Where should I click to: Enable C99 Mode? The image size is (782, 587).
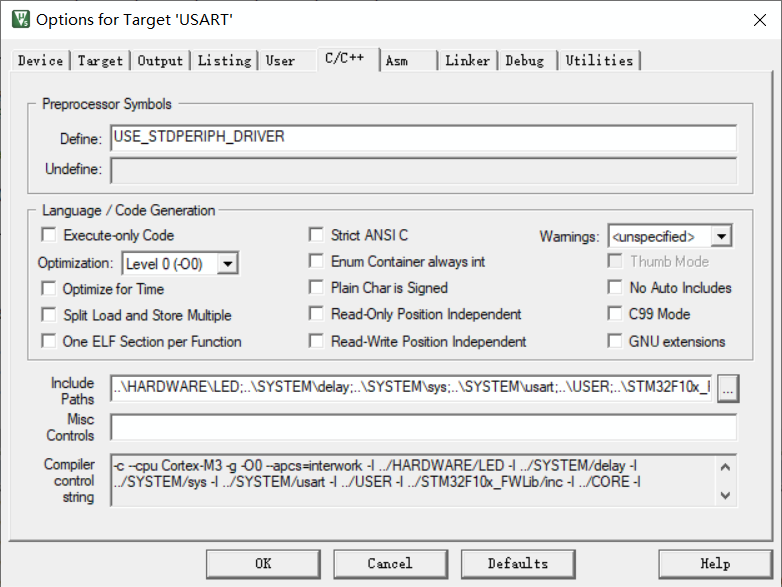coord(615,314)
